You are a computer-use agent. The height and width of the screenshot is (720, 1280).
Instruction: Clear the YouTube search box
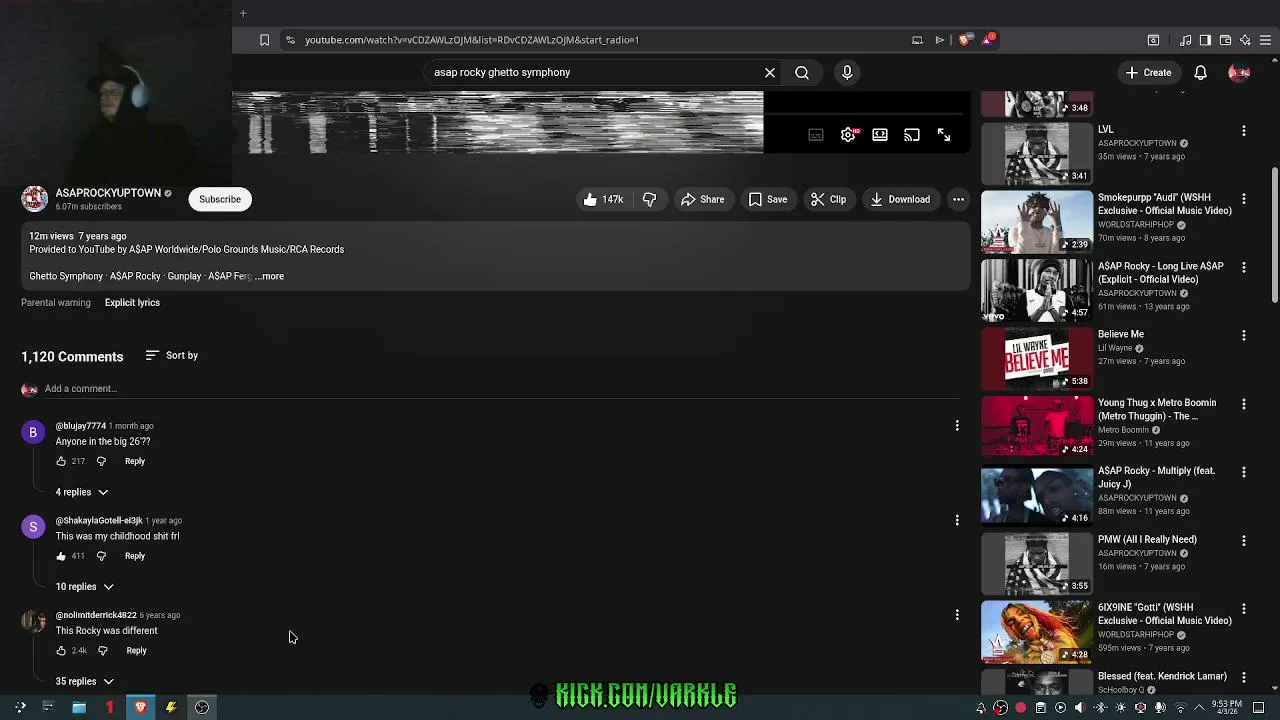click(x=770, y=73)
